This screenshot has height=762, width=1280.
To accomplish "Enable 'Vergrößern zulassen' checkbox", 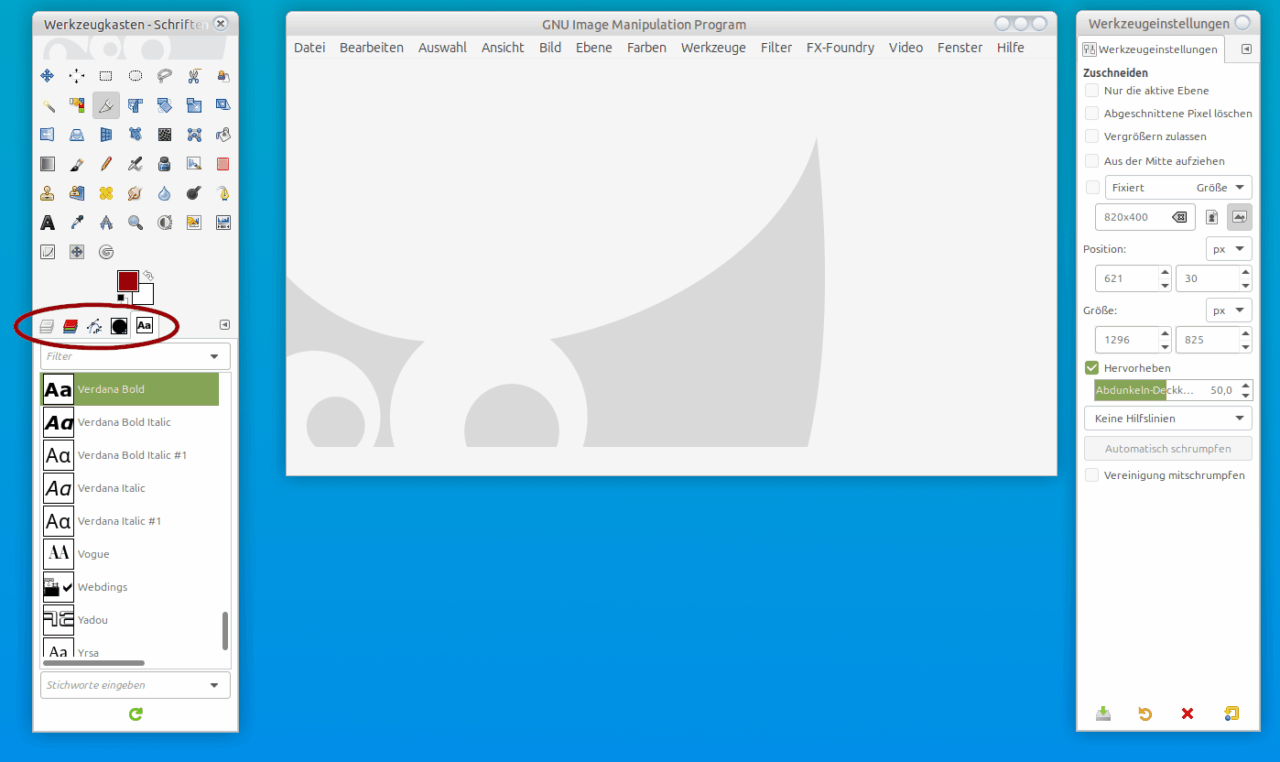I will coord(1092,137).
